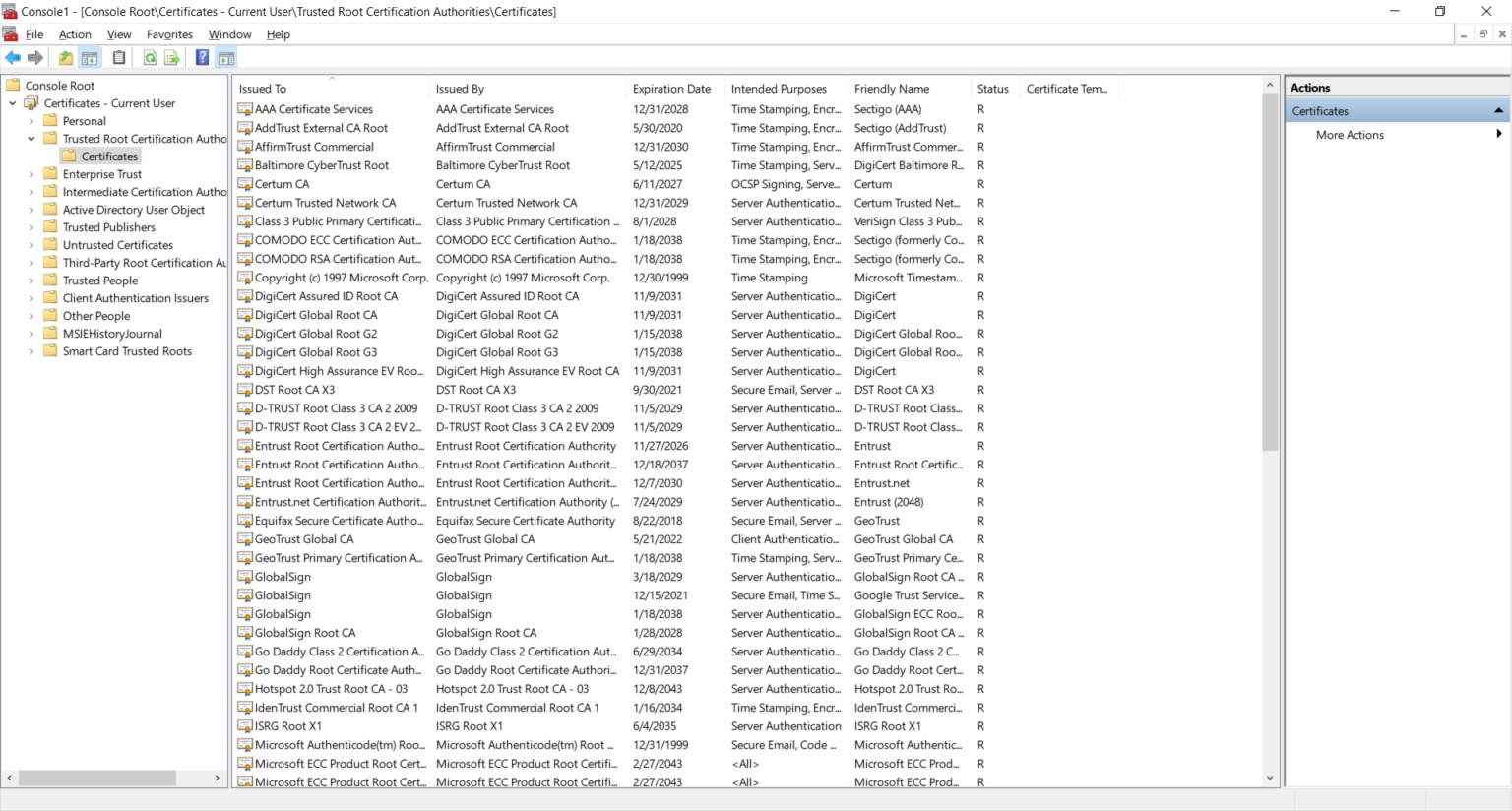The image size is (1512, 811).
Task: Click the Up One Level folder icon
Action: coord(66,58)
